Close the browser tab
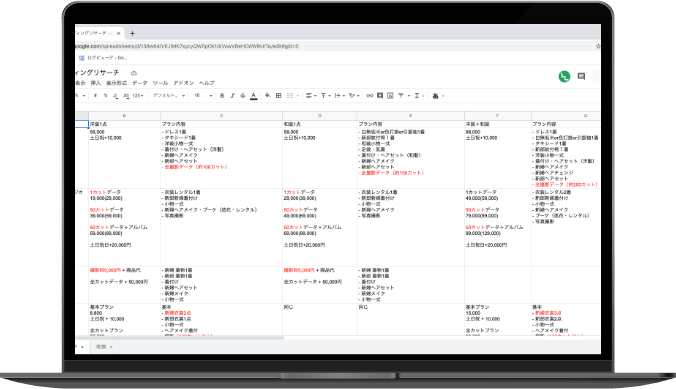The image size is (676, 389). [x=119, y=33]
